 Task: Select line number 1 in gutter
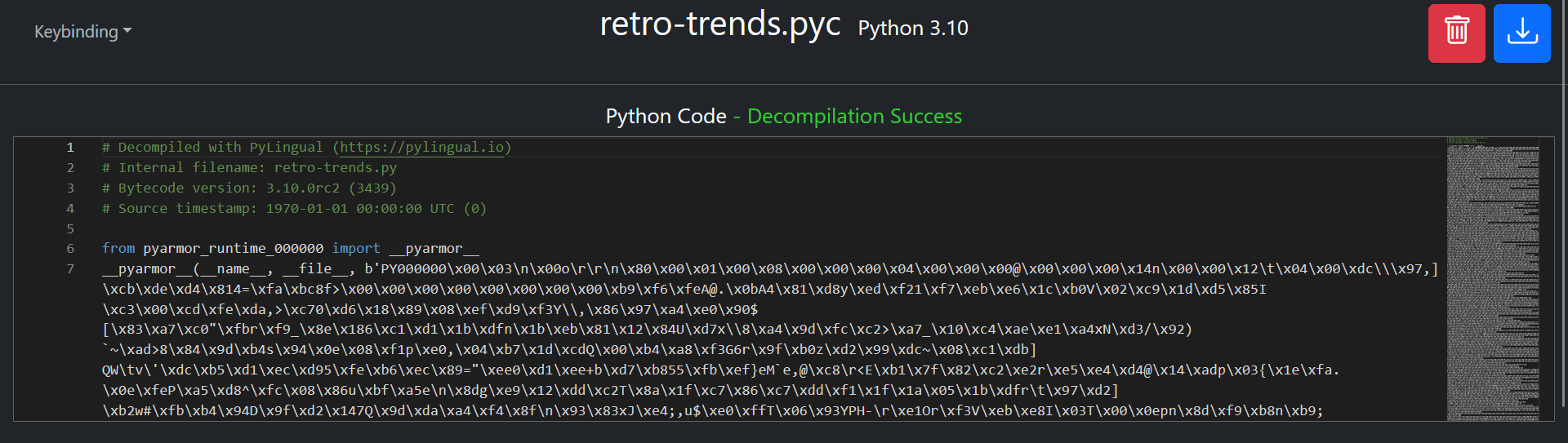(70, 148)
